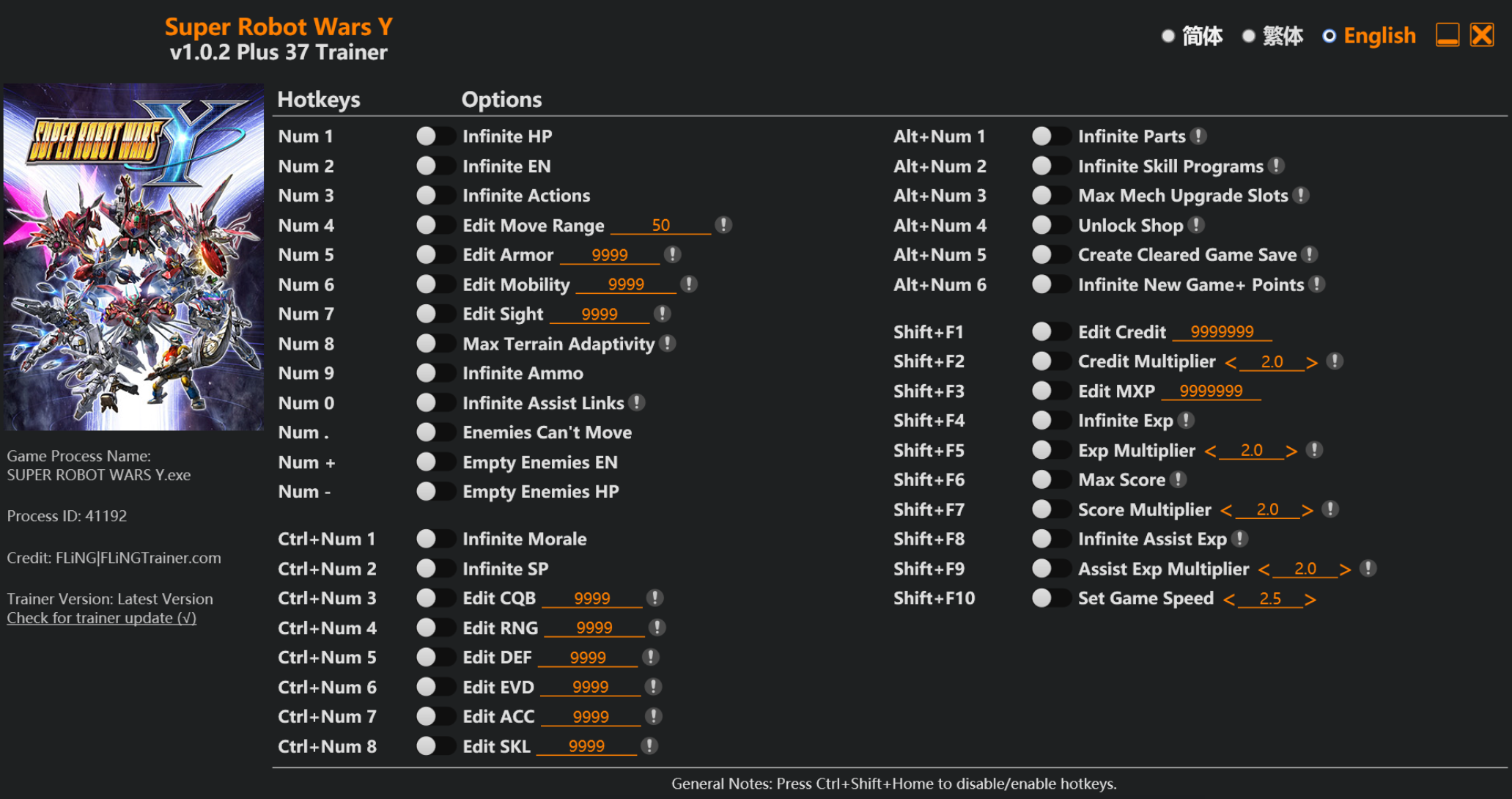Click the info icon next to Edit Move Range
This screenshot has height=799, width=1512.
tap(723, 225)
